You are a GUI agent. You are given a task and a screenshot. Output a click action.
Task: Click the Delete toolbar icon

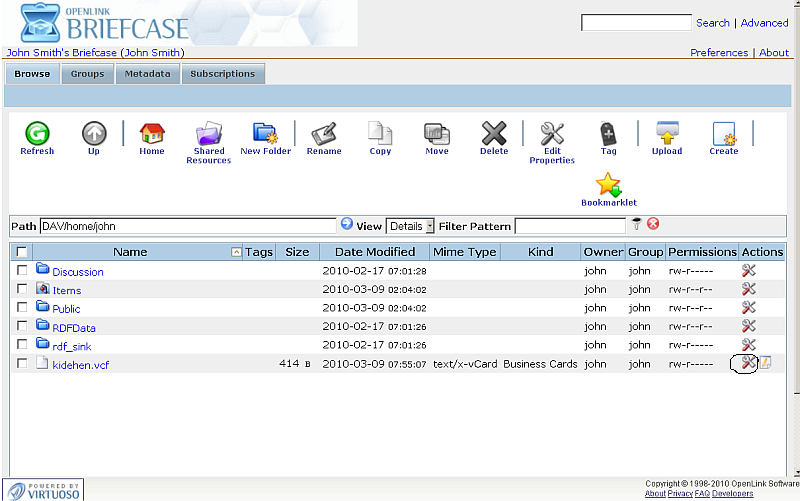(494, 134)
